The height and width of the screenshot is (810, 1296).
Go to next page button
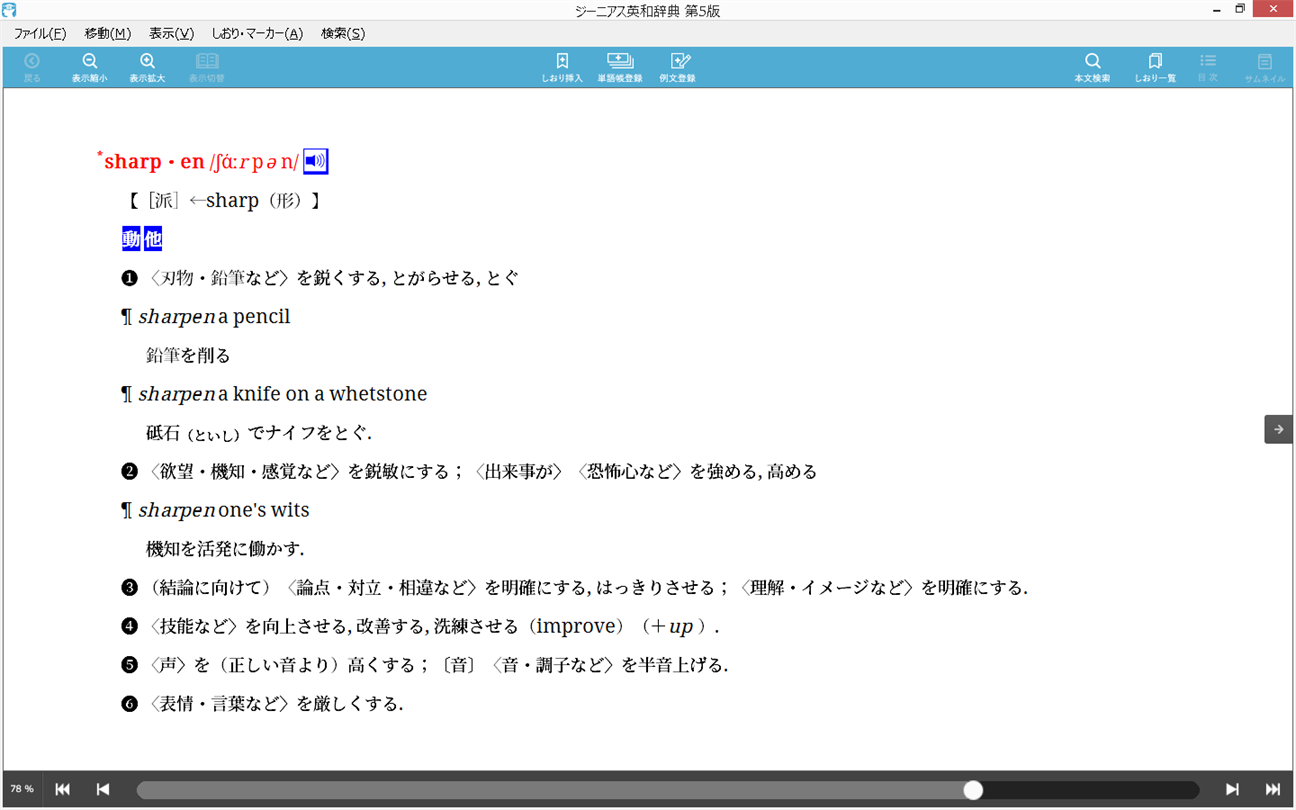coord(1232,789)
